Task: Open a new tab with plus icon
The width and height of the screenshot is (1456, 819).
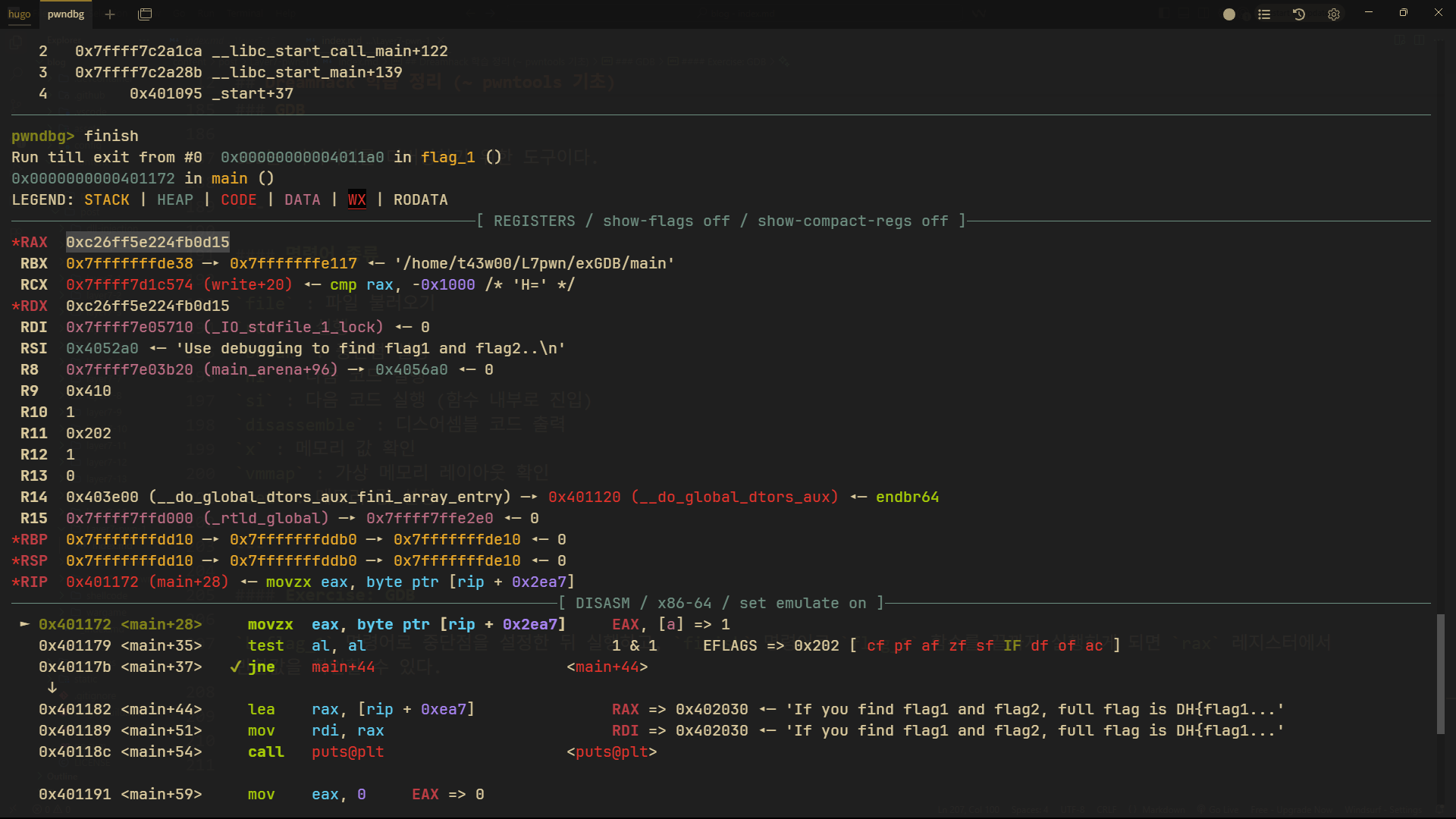Action: 110,14
